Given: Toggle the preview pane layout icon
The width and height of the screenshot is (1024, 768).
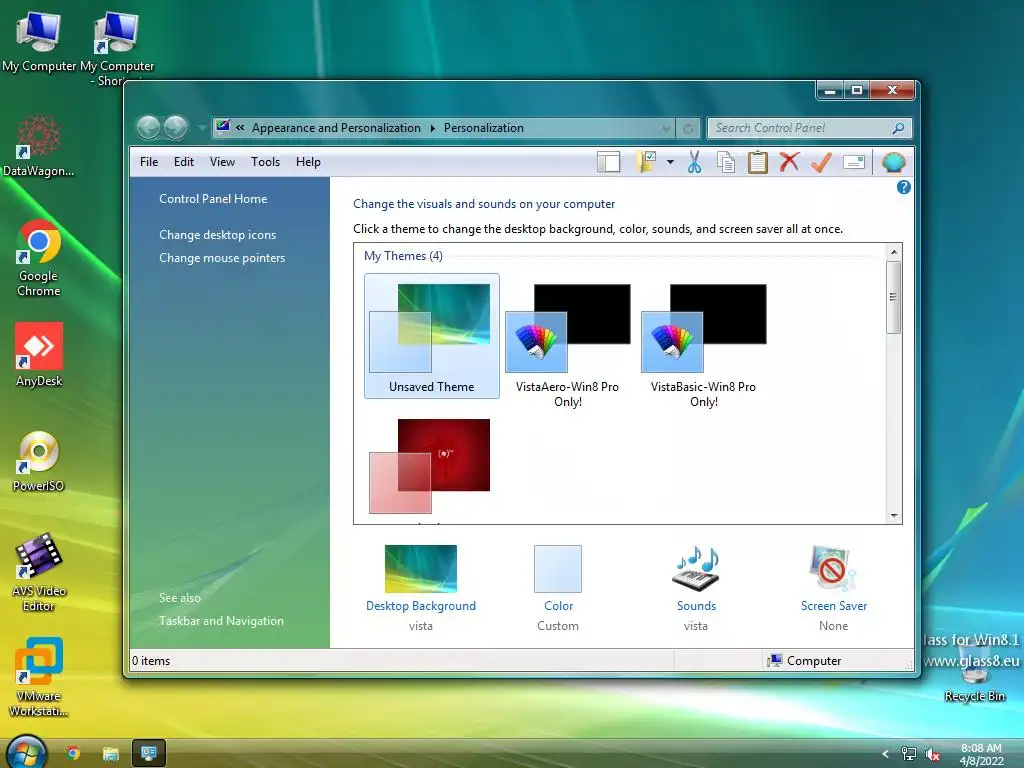Looking at the screenshot, I should pyautogui.click(x=609, y=162).
